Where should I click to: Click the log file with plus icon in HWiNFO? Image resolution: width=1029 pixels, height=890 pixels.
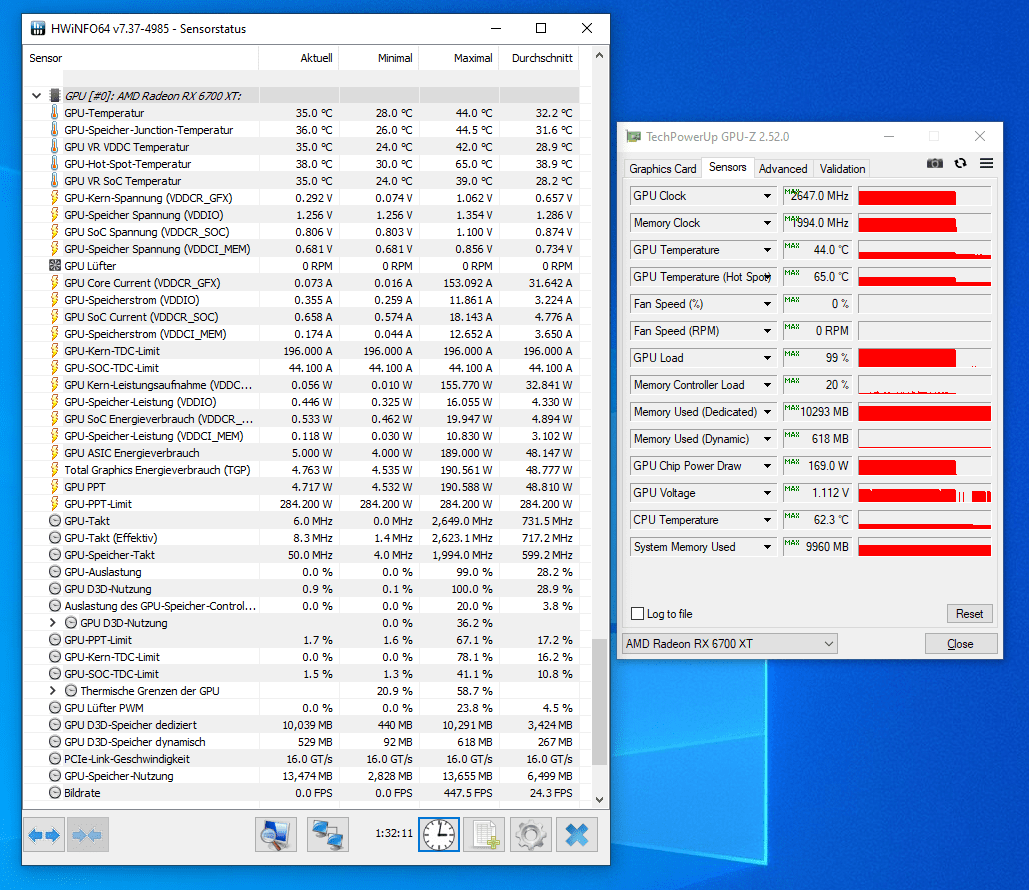point(485,835)
